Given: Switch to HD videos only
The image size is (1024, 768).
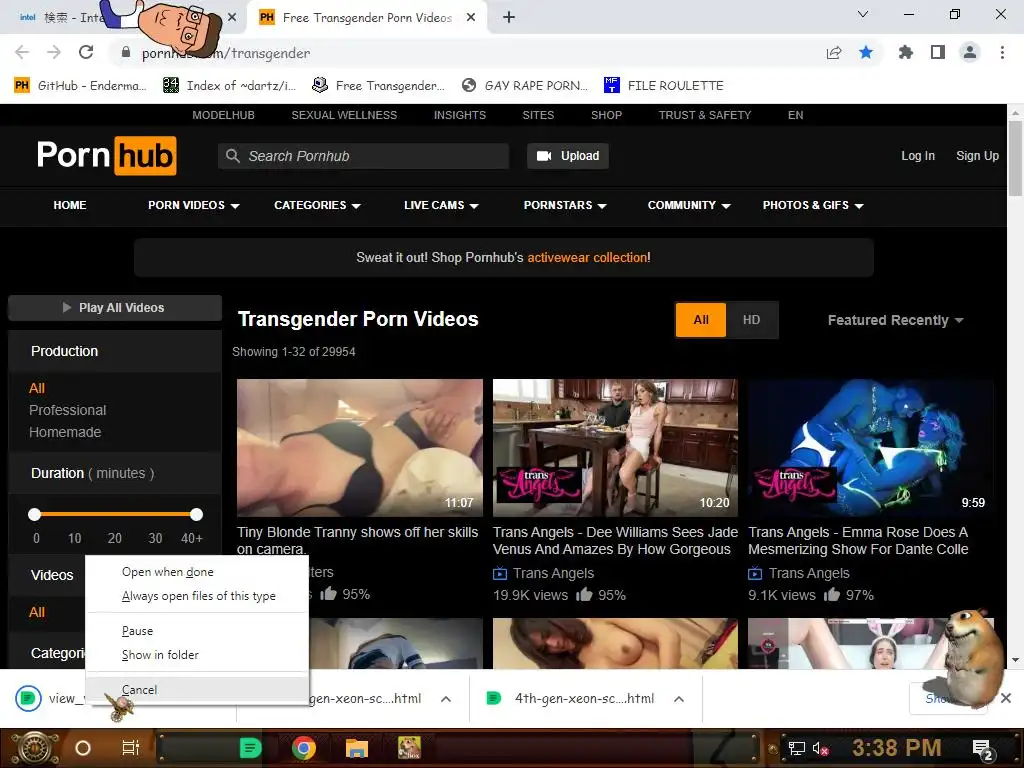Looking at the screenshot, I should coord(751,320).
